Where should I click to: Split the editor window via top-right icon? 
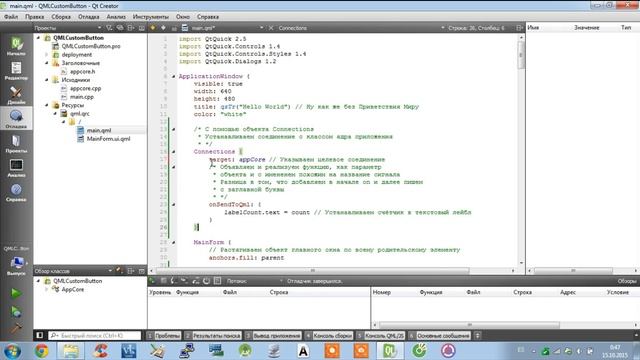519,28
